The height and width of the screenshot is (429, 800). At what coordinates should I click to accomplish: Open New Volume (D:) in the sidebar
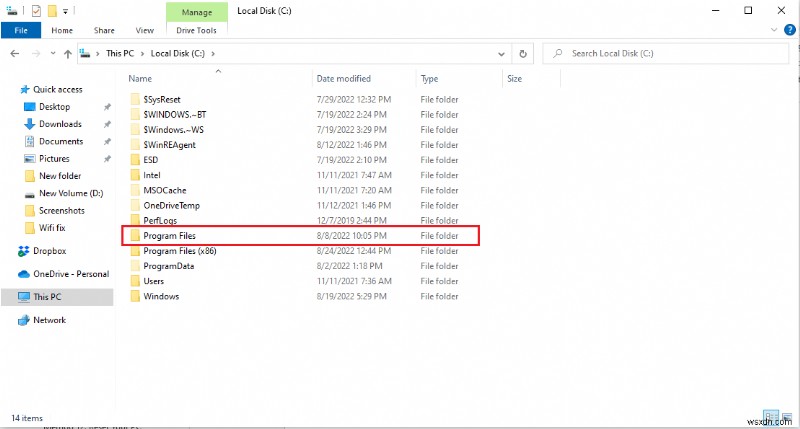(x=71, y=193)
